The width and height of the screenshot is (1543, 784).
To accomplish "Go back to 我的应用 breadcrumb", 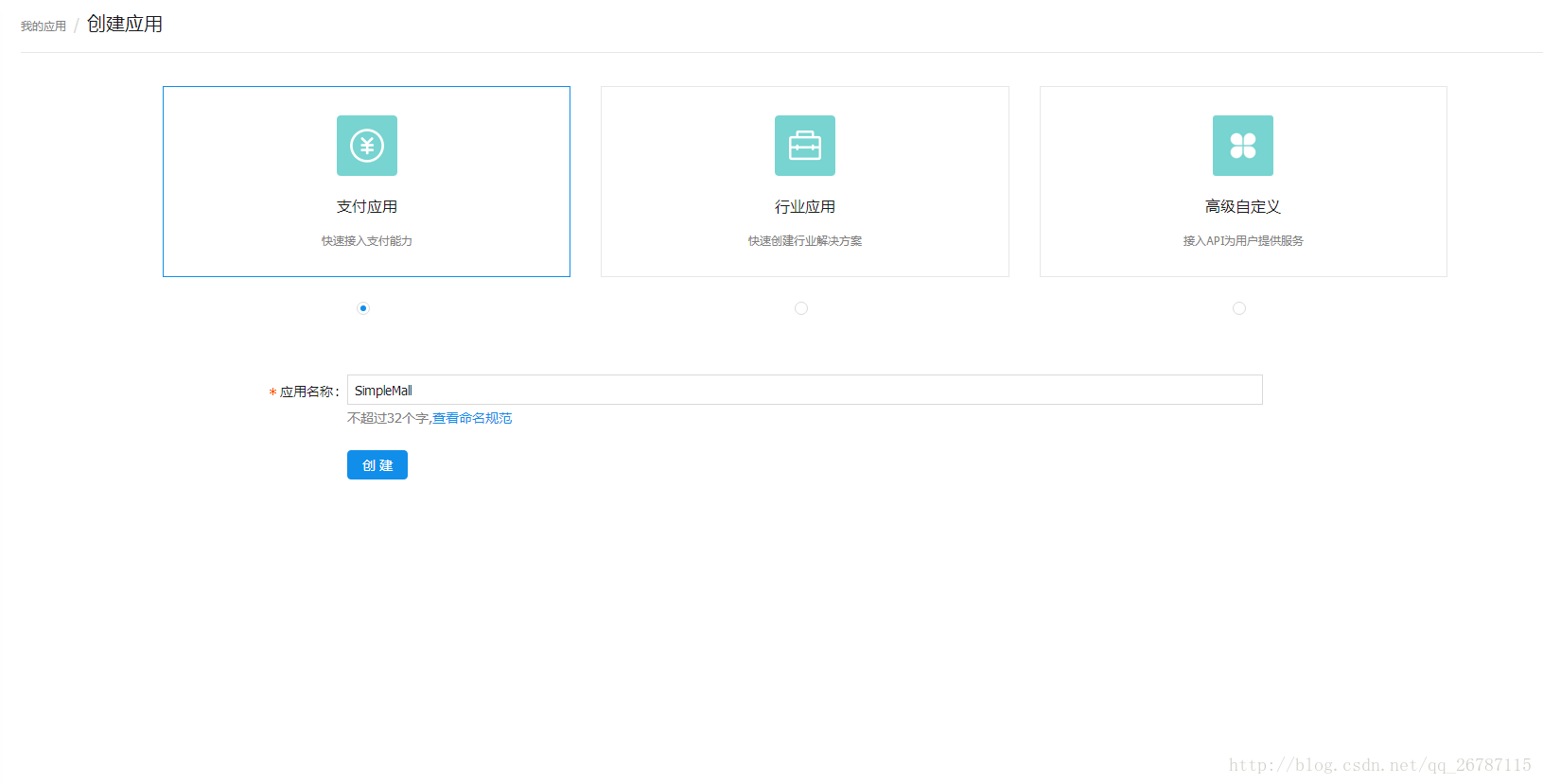I will (x=44, y=26).
